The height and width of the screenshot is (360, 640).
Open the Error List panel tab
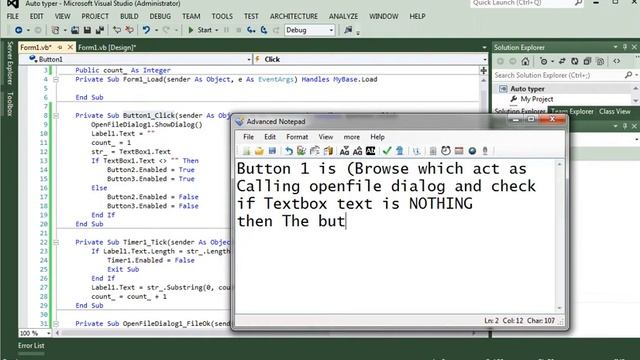(31, 346)
